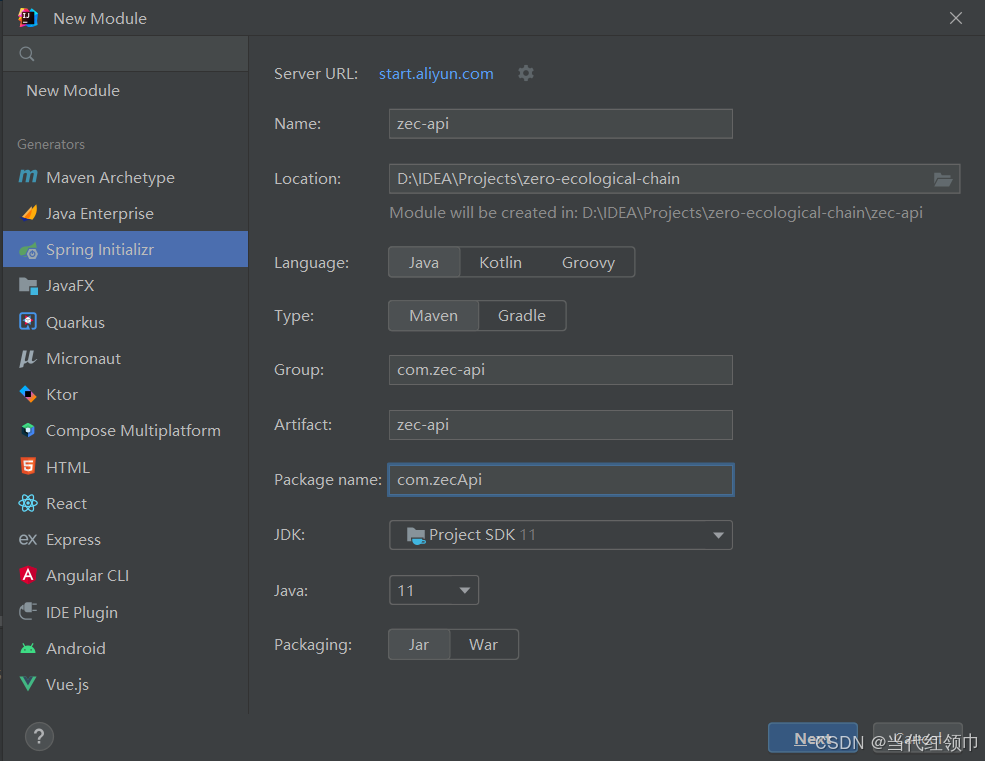
Task: Focus the Package name field
Action: click(560, 479)
